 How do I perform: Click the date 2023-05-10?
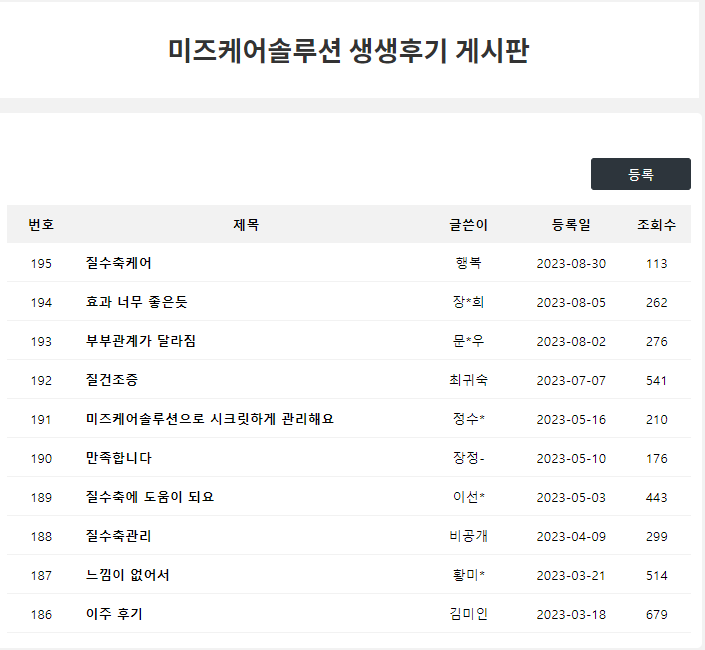click(571, 459)
